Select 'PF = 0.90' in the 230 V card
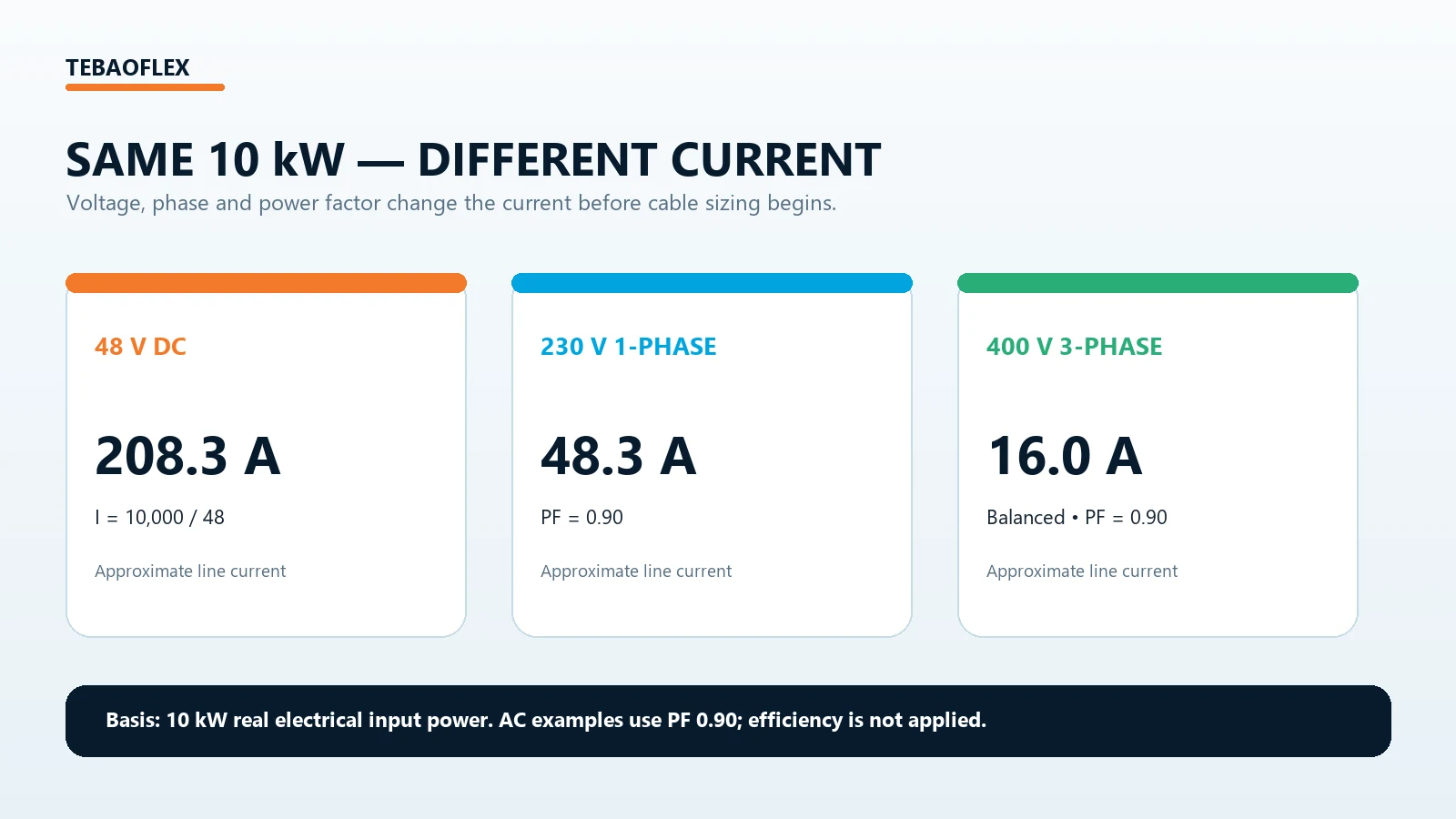 [x=581, y=518]
